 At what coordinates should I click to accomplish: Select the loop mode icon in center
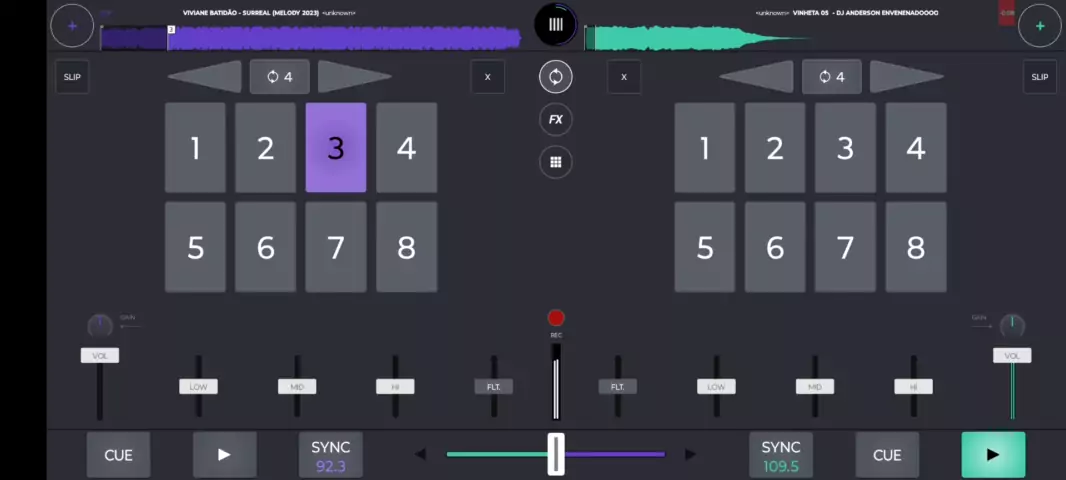pos(556,77)
